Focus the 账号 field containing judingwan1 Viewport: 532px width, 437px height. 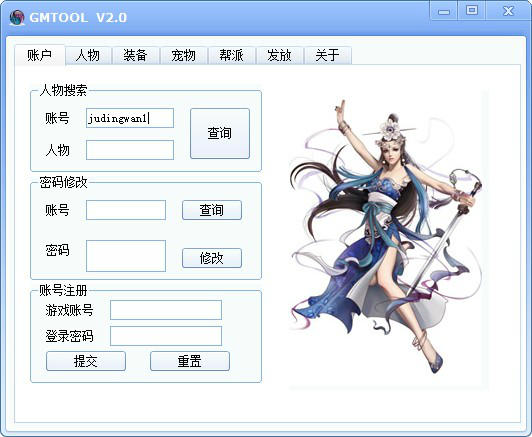pos(130,118)
